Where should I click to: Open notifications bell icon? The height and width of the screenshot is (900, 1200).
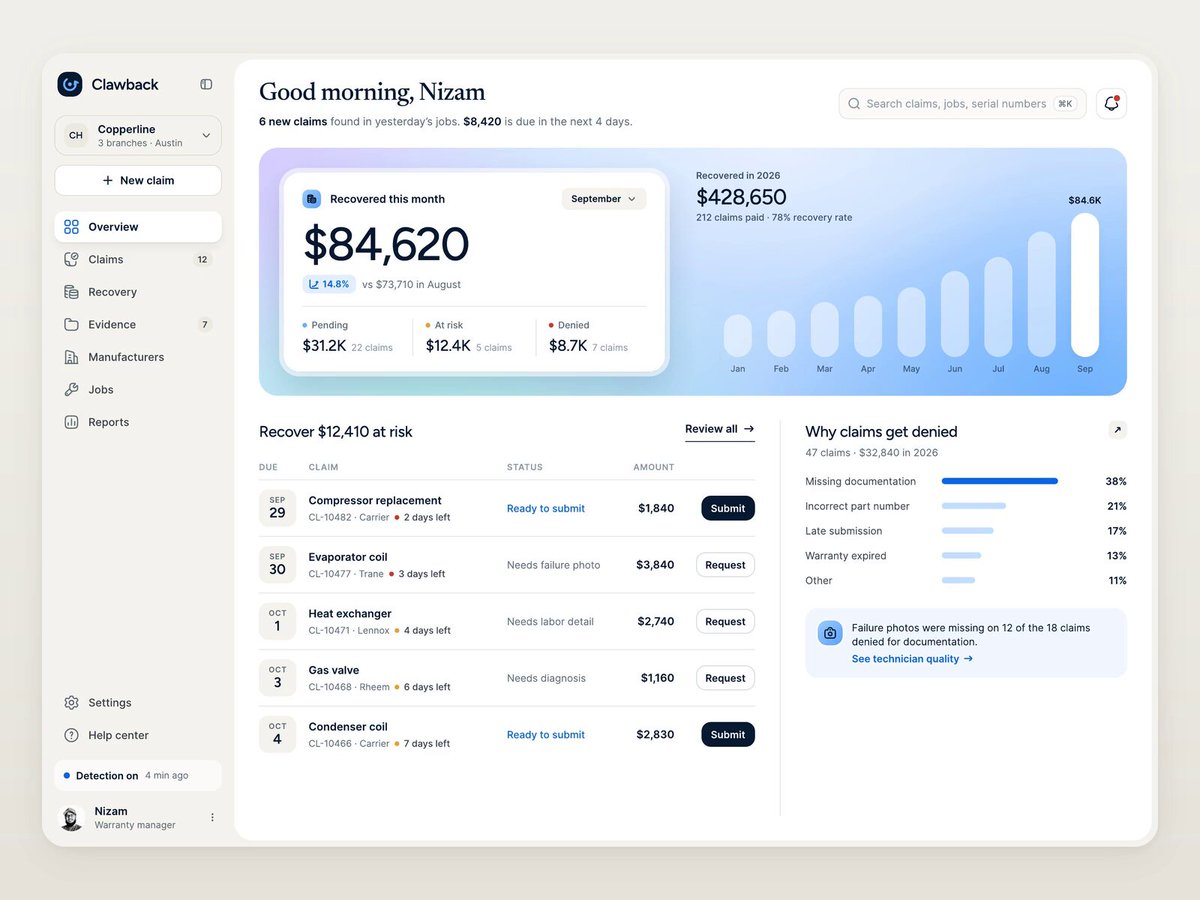(1111, 103)
